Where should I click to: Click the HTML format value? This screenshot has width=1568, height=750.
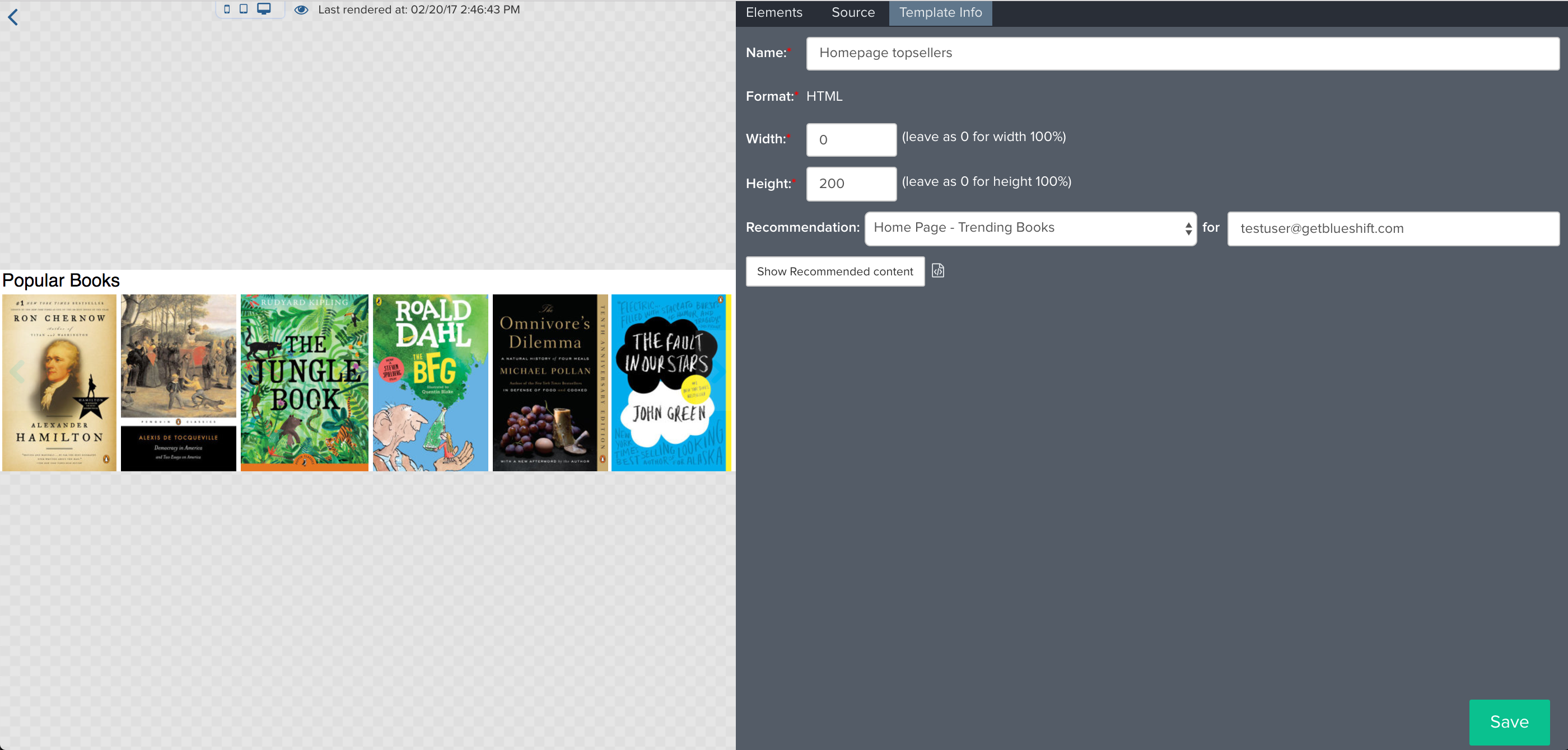(x=824, y=96)
